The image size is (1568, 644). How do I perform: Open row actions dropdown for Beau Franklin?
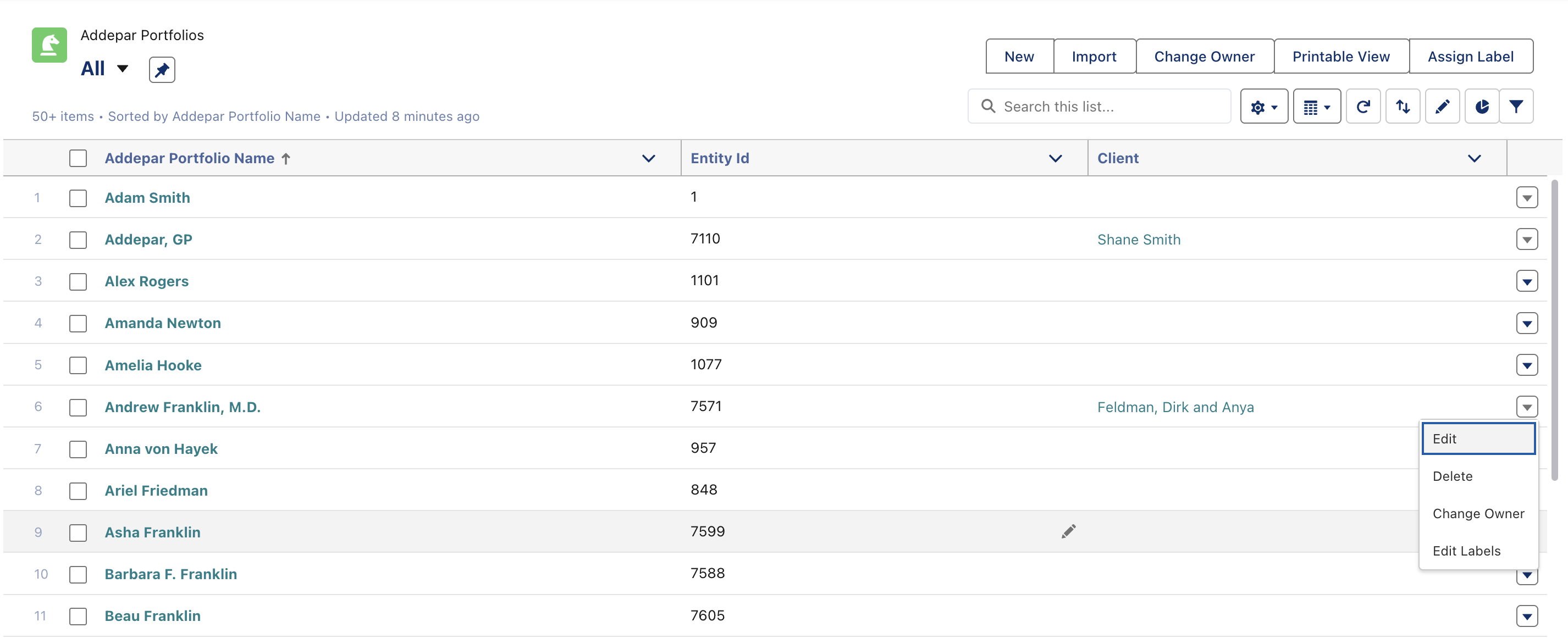[x=1527, y=616]
